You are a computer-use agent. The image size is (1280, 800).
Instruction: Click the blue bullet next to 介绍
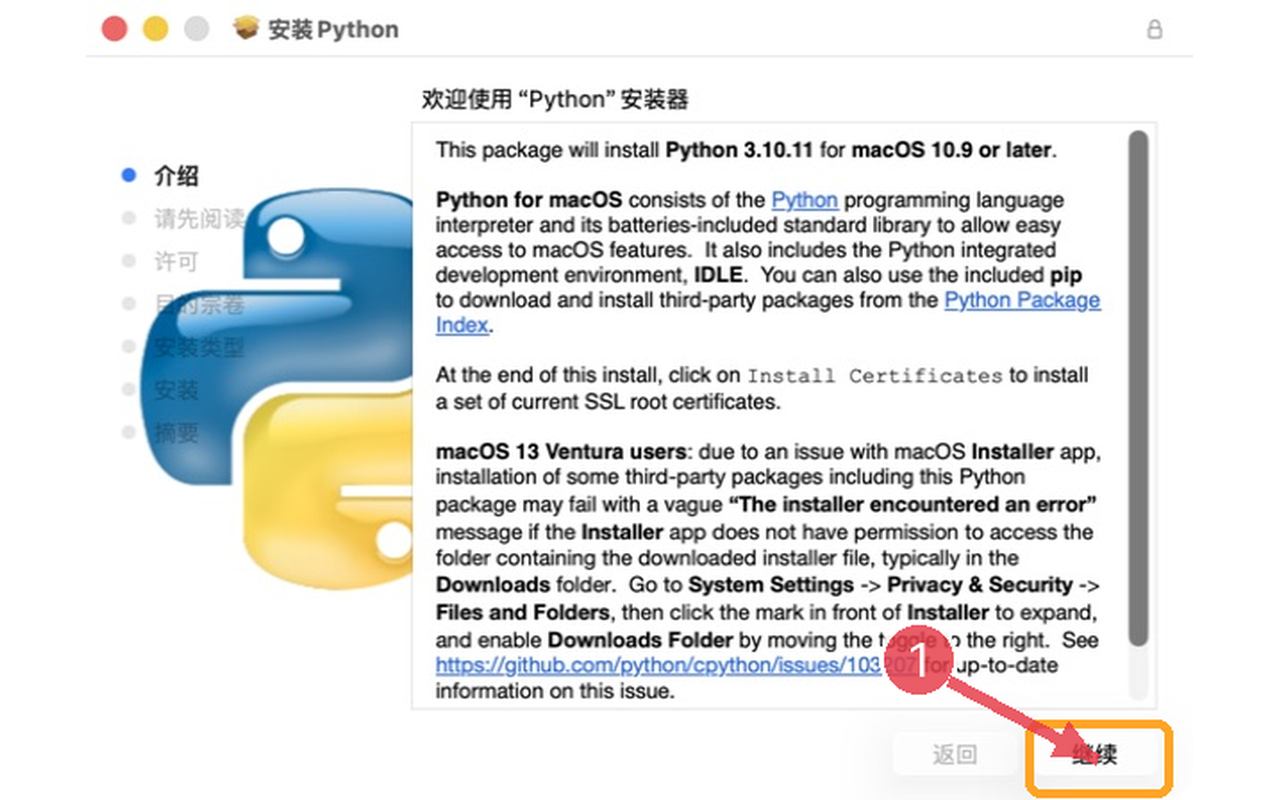click(x=128, y=175)
